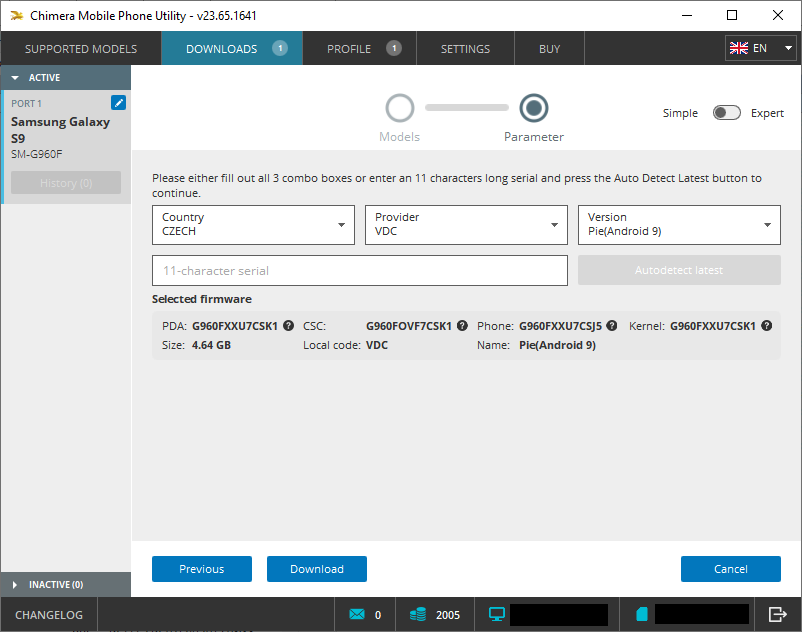Click the Download button
The width and height of the screenshot is (802, 632).
(317, 569)
